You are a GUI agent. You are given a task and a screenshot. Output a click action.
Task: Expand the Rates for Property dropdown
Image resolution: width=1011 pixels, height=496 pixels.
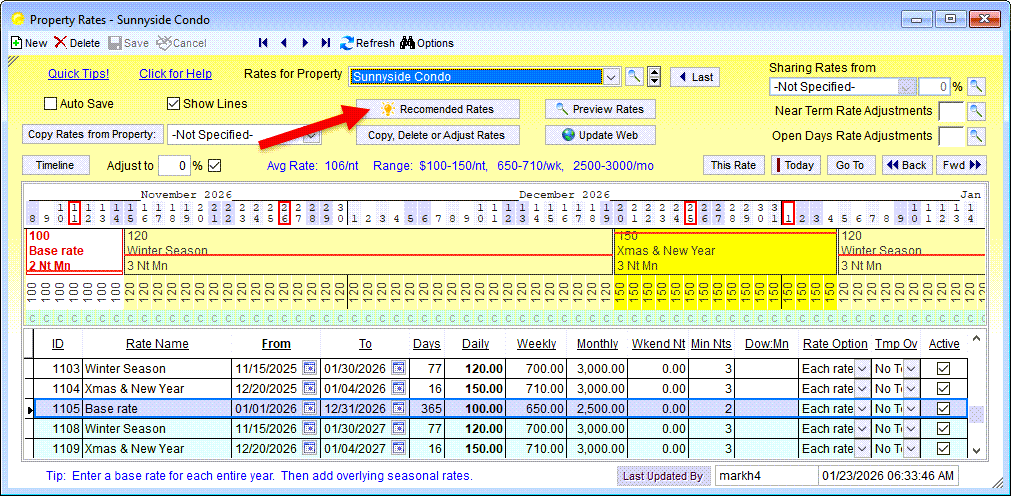[611, 77]
